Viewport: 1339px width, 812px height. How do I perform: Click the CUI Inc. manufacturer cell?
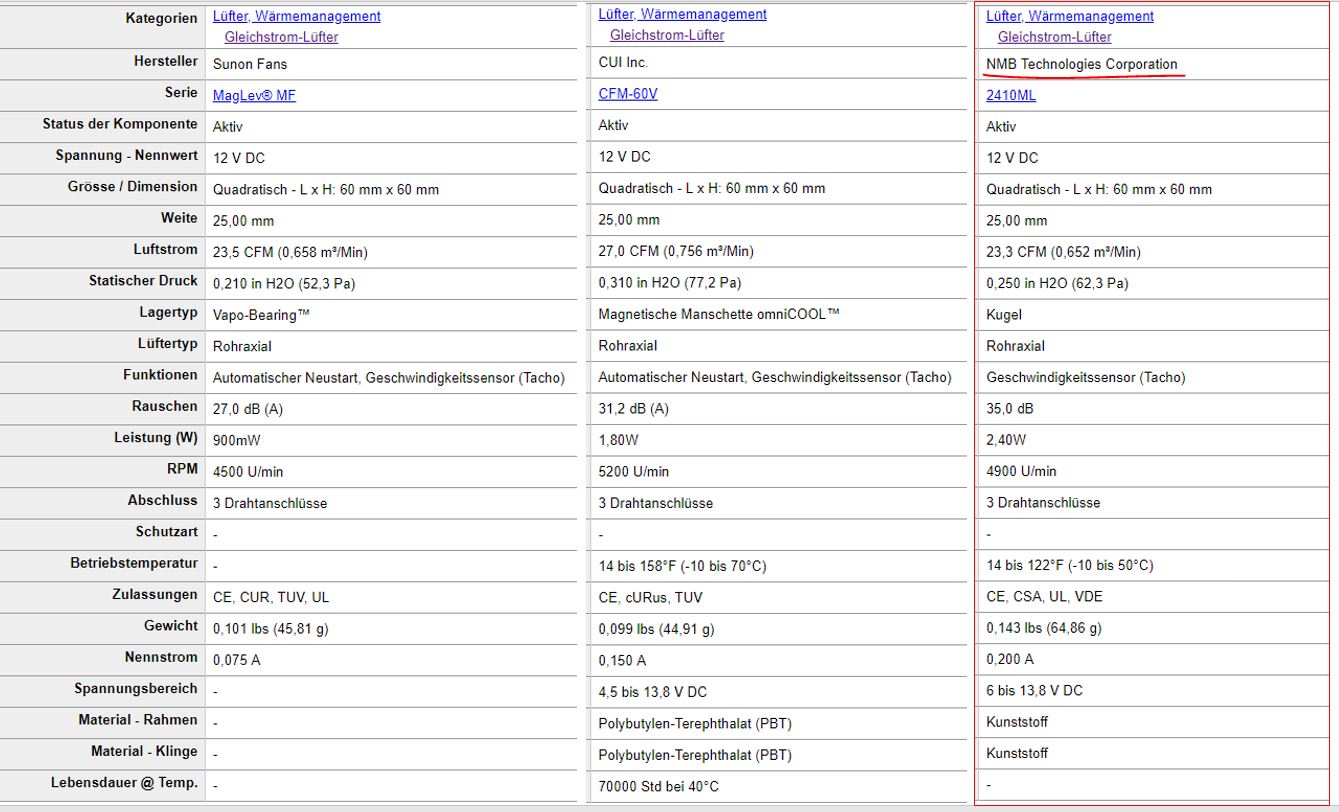coord(623,62)
